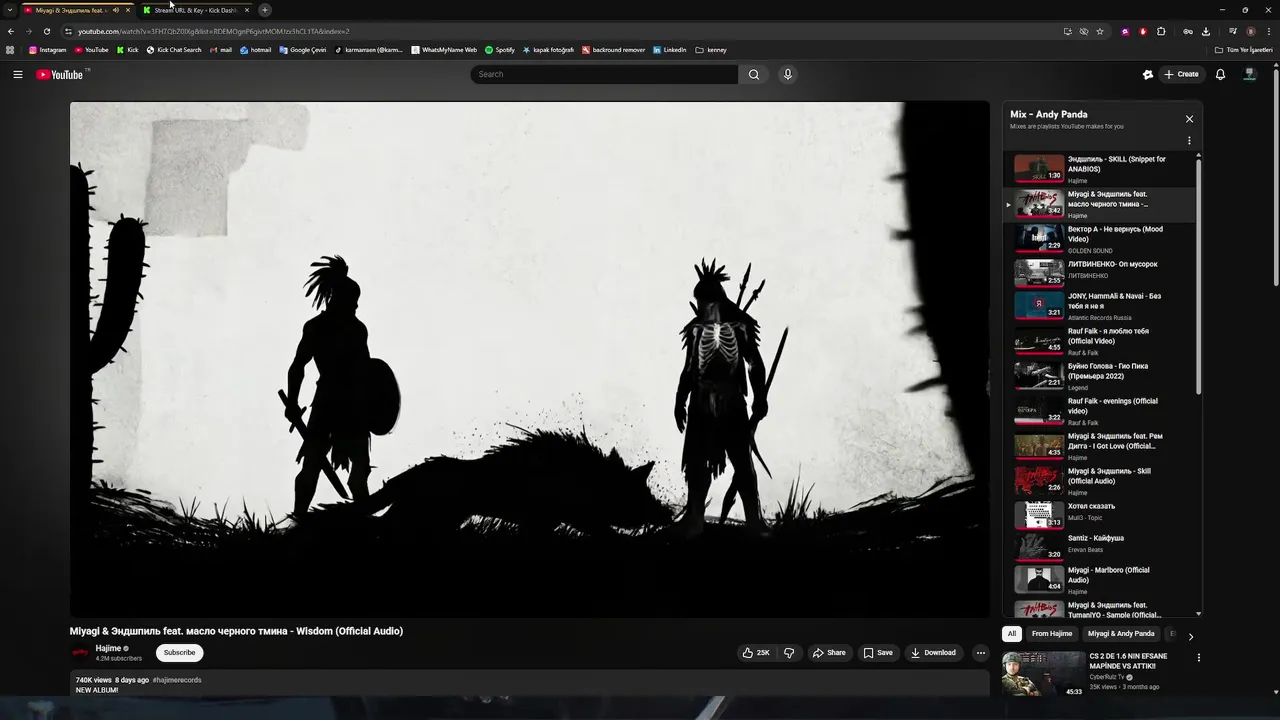Image resolution: width=1280 pixels, height=720 pixels.
Task: Open the LinkedIn bookmark
Action: coord(670,50)
